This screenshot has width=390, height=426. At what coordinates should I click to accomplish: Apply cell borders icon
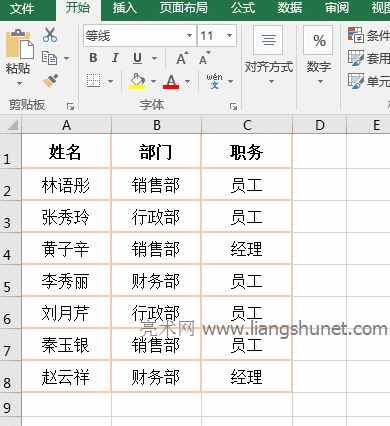pyautogui.click(x=93, y=81)
